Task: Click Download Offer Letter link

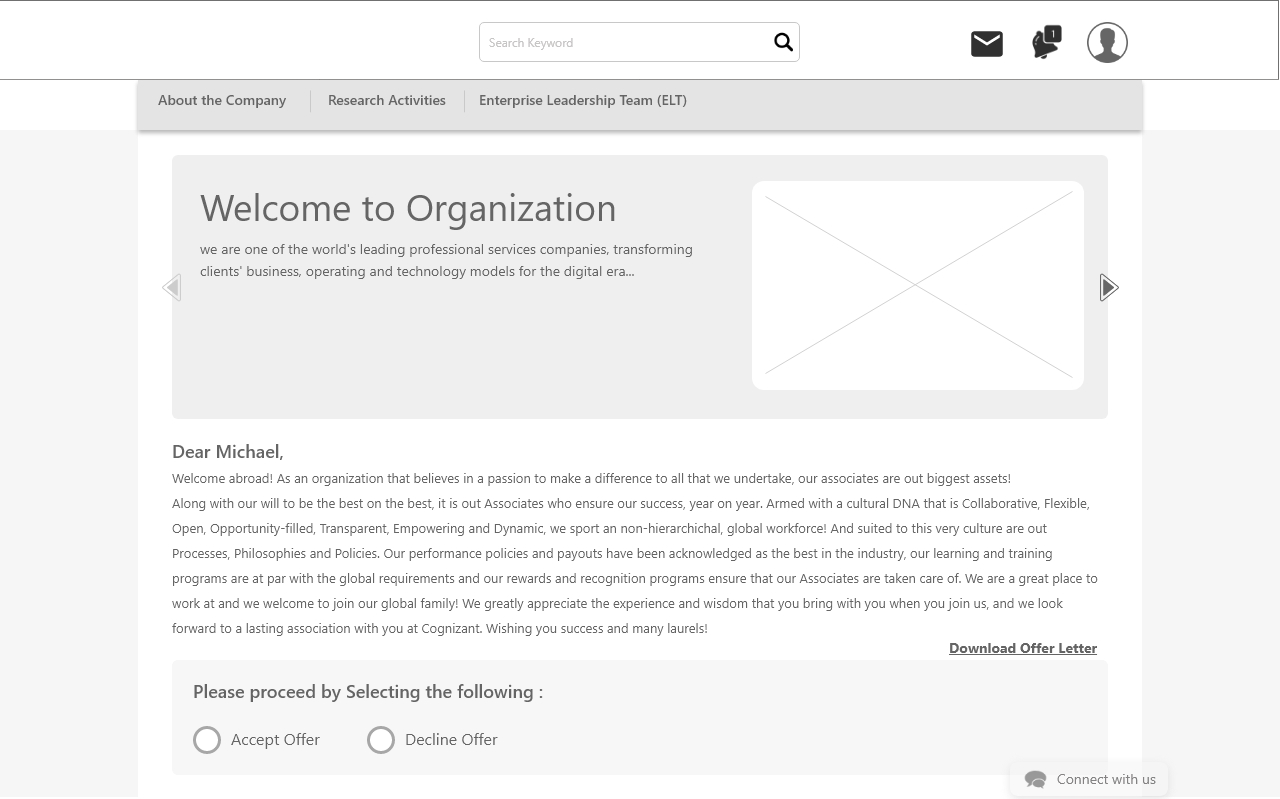Action: [1023, 648]
